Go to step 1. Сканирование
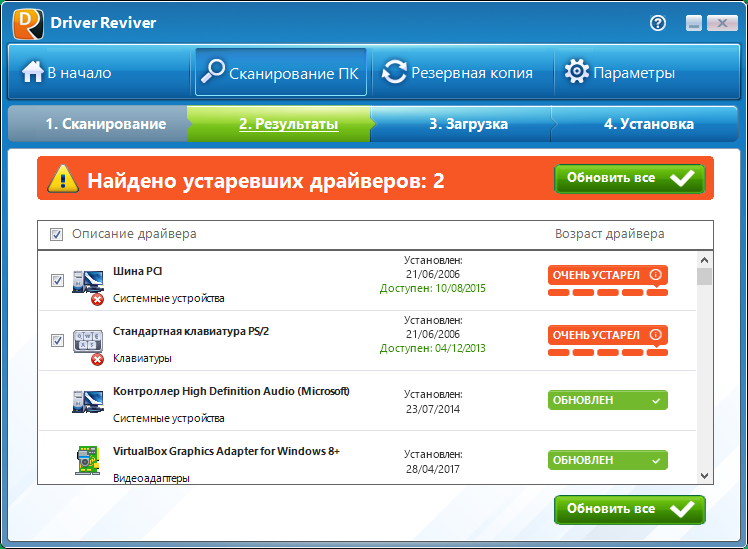Image resolution: width=748 pixels, height=549 pixels. tap(98, 124)
